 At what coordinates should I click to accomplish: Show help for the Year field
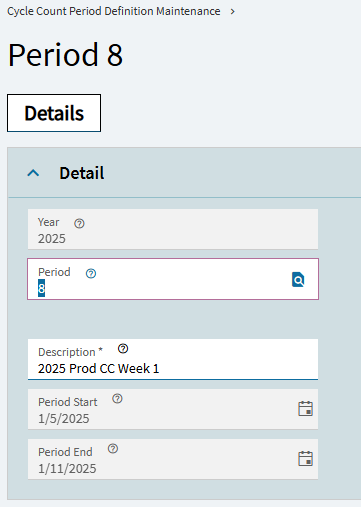[x=79, y=223]
